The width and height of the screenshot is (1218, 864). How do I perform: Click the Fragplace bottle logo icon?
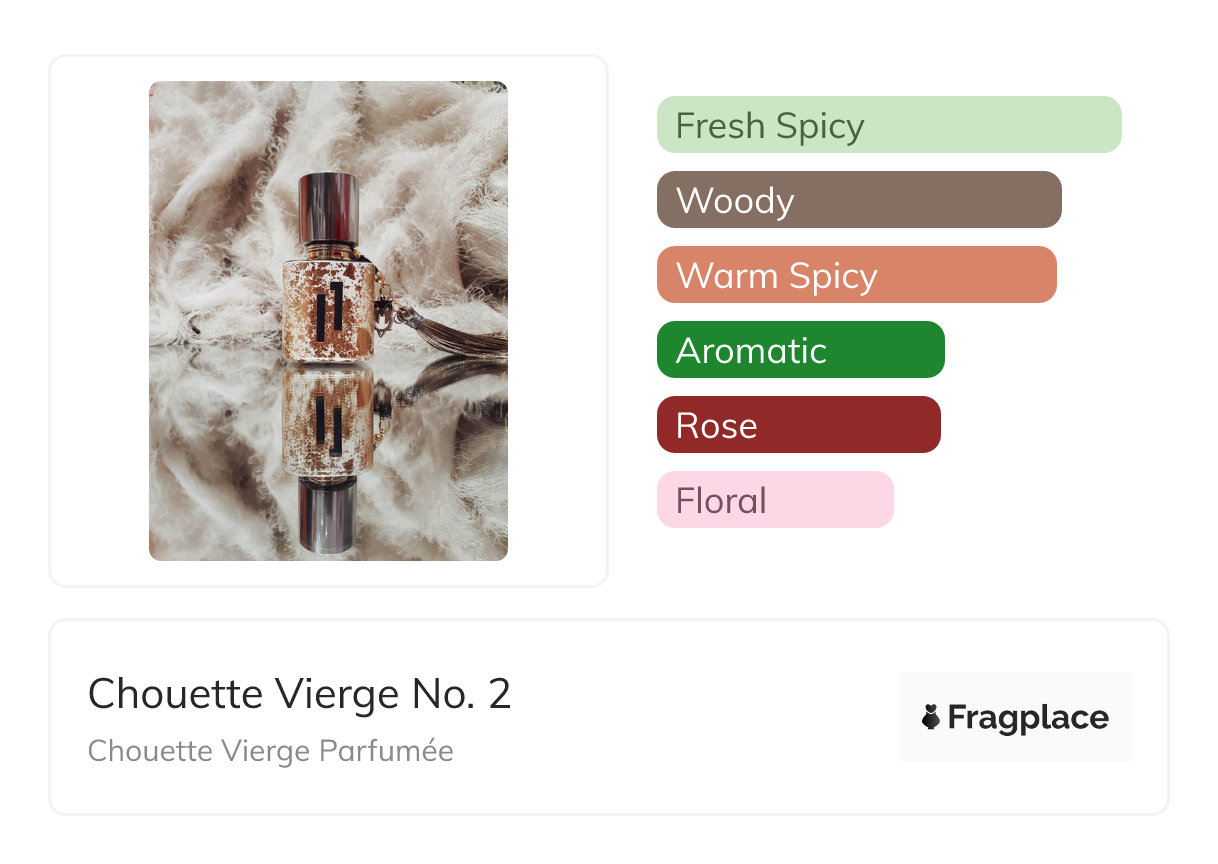[931, 717]
